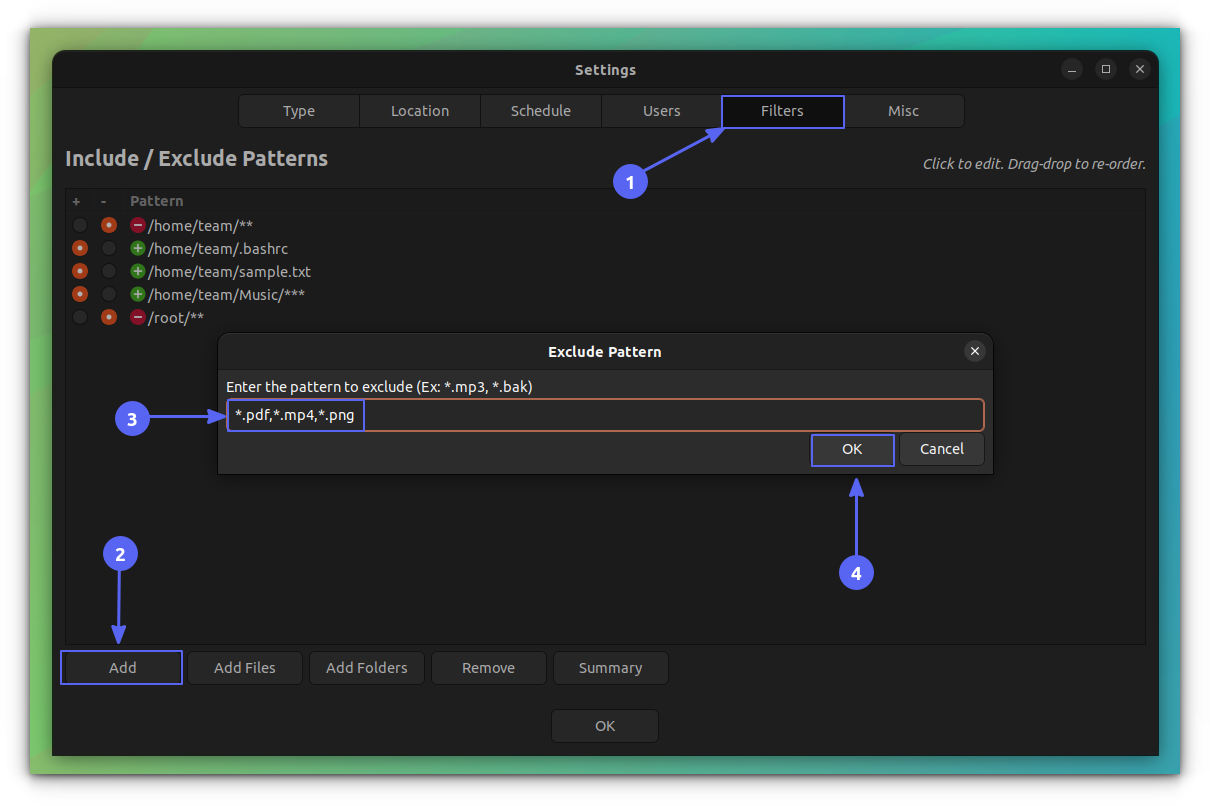Click the Add button
The image size is (1210, 806).
122,668
